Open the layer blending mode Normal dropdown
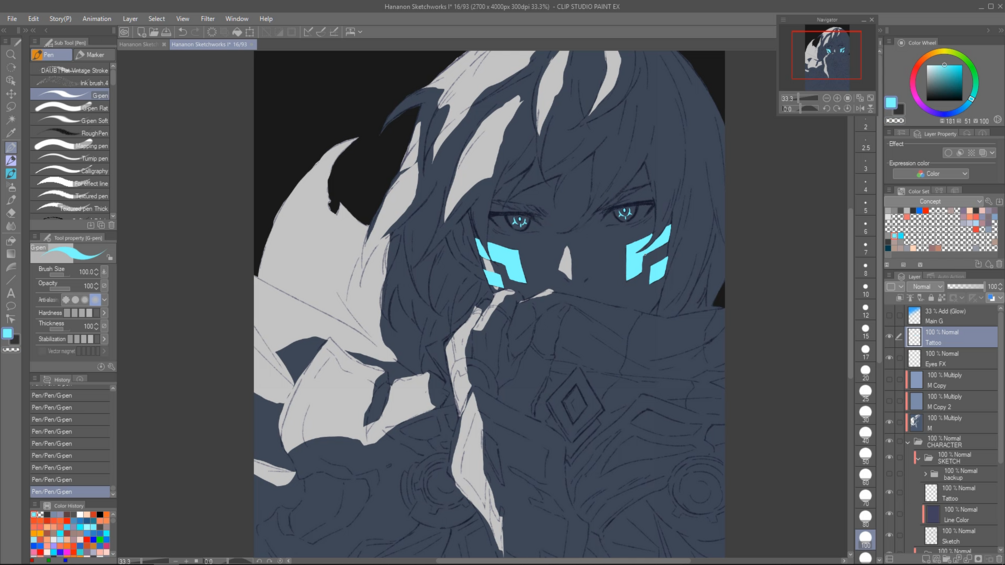Image resolution: width=1005 pixels, height=565 pixels. coord(927,286)
